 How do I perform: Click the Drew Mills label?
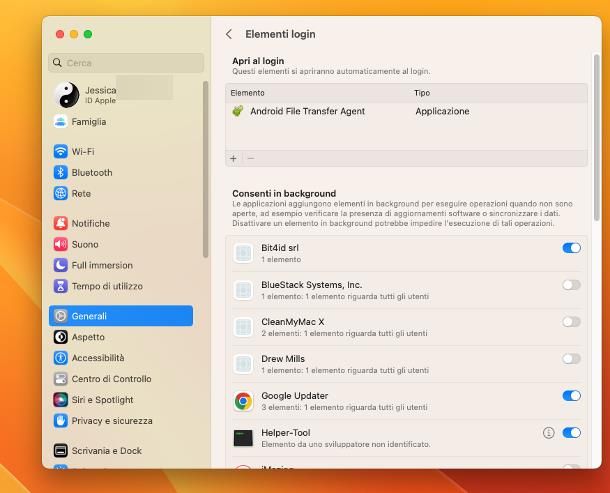[x=283, y=359]
